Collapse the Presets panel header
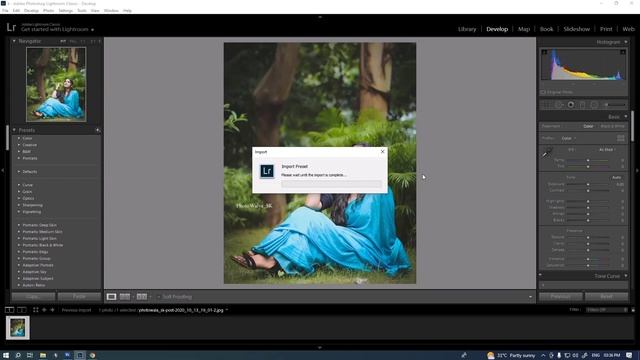The height and width of the screenshot is (360, 640). pyautogui.click(x=14, y=130)
